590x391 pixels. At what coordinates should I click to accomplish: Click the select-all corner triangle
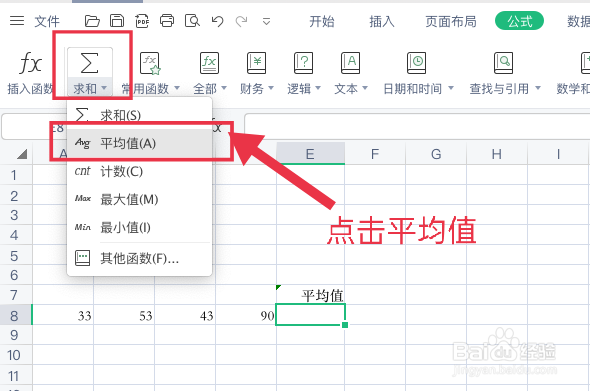coord(22,154)
